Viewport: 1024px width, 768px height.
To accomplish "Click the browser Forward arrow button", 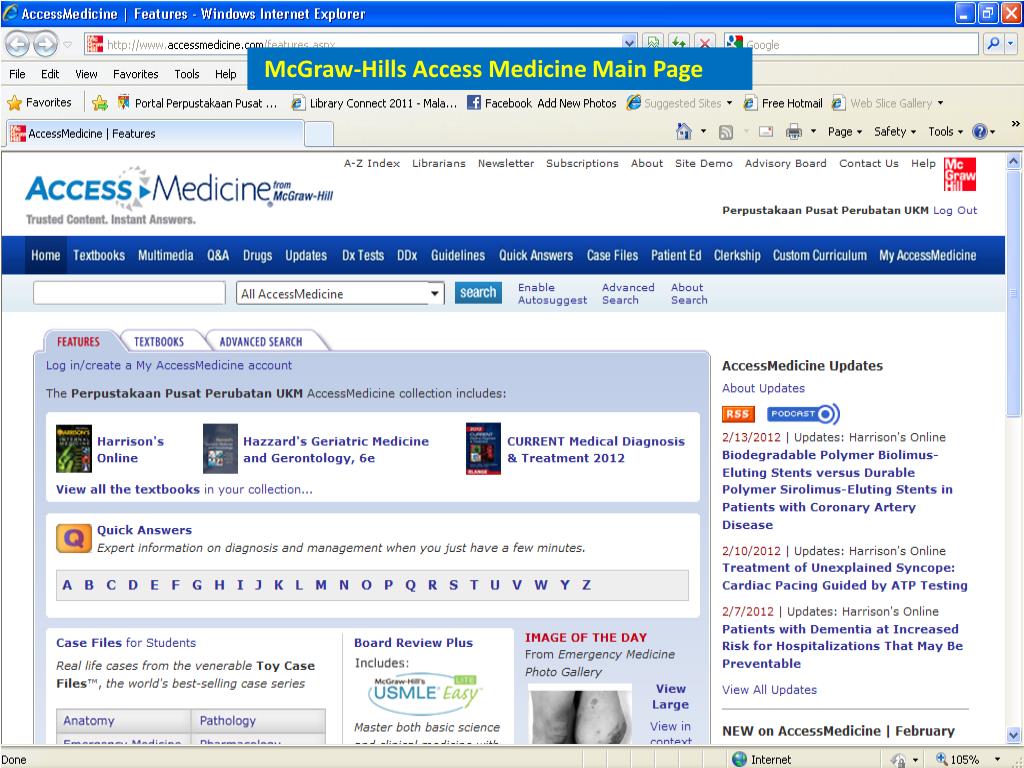I will click(x=45, y=44).
